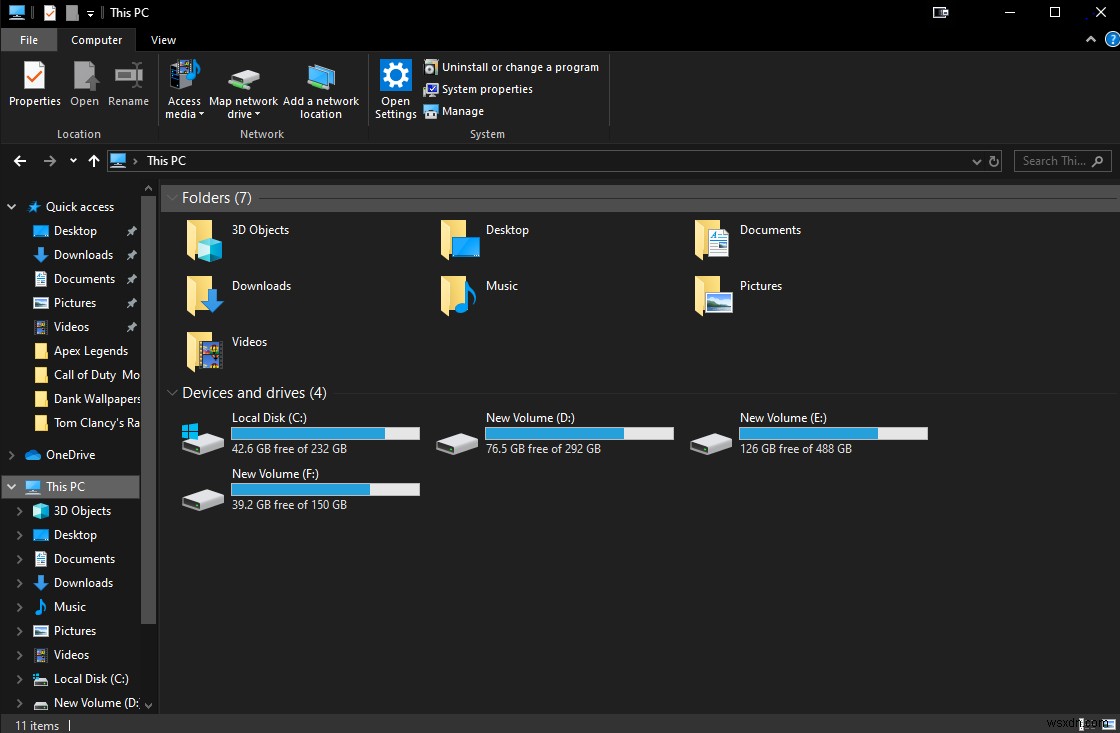Pin or unpin Downloads in Quick access
1120x733 pixels.
(x=131, y=255)
